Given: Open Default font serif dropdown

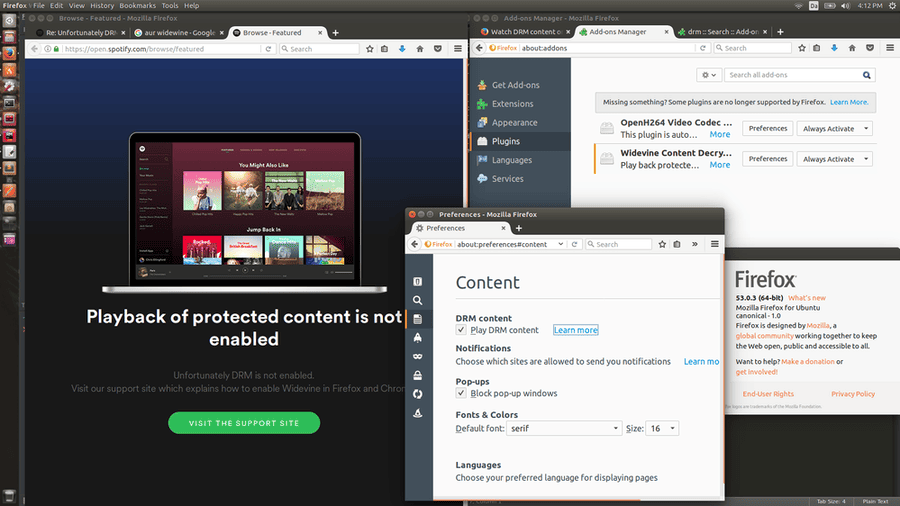Looking at the screenshot, I should pyautogui.click(x=564, y=429).
